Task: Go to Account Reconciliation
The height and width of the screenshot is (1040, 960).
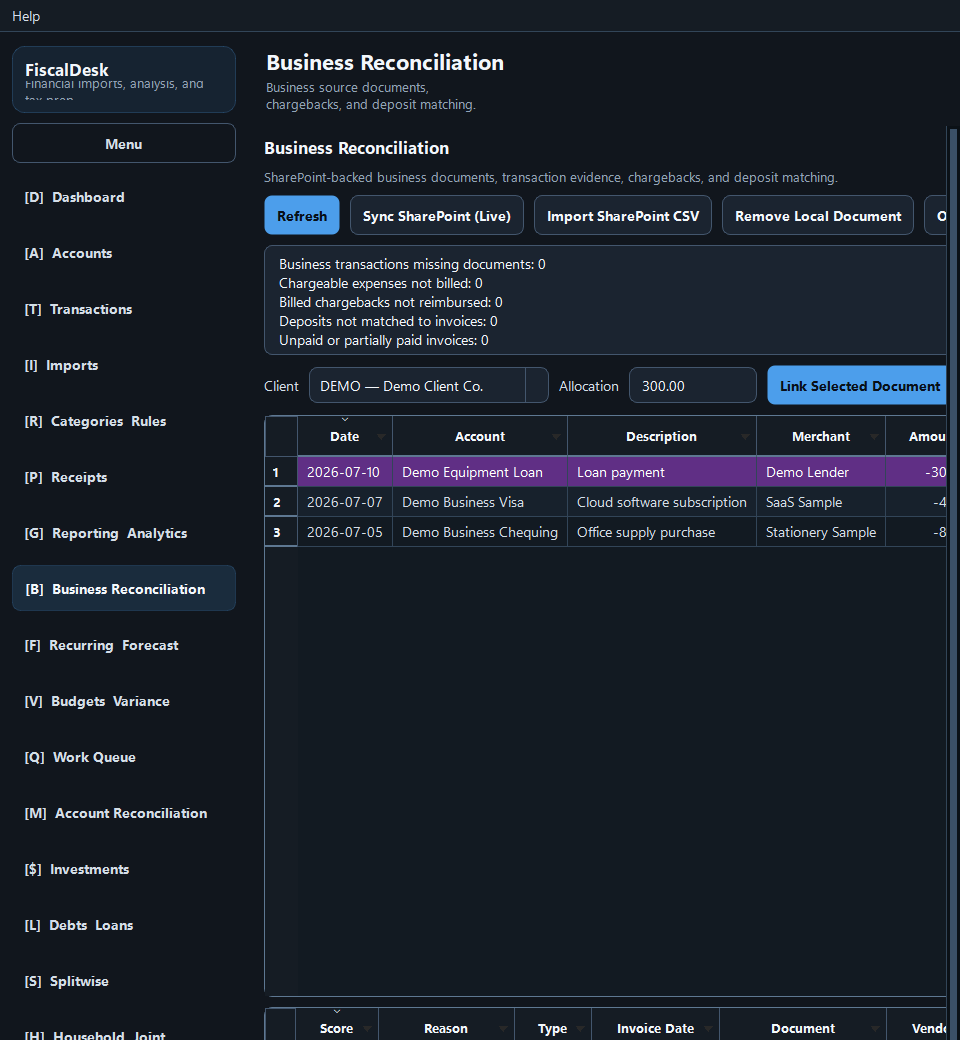Action: coord(123,813)
